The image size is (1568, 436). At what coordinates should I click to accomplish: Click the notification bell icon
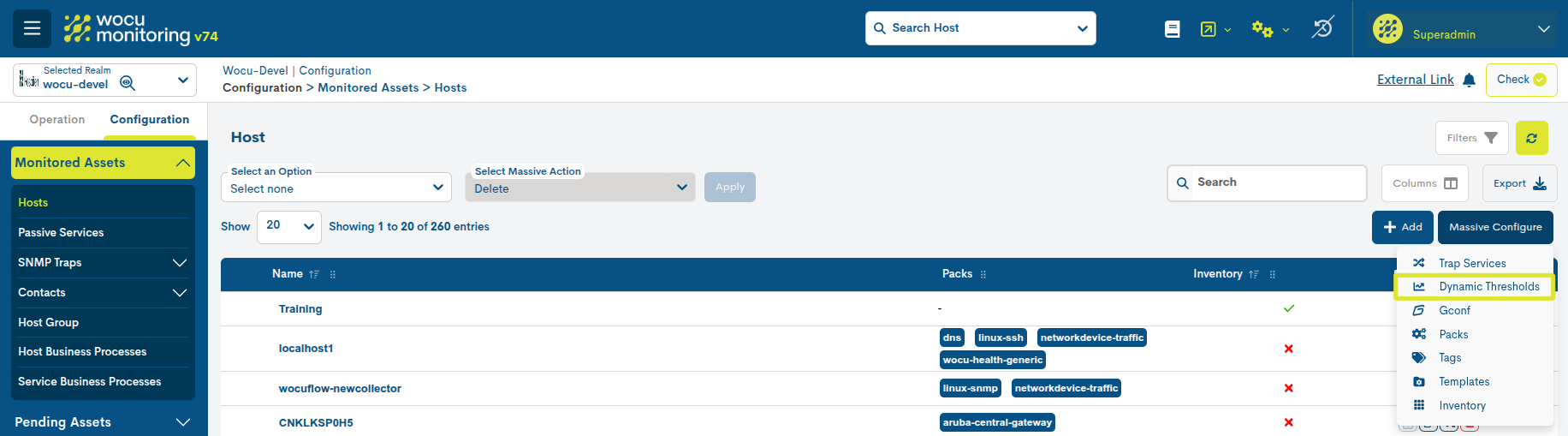(x=1469, y=80)
